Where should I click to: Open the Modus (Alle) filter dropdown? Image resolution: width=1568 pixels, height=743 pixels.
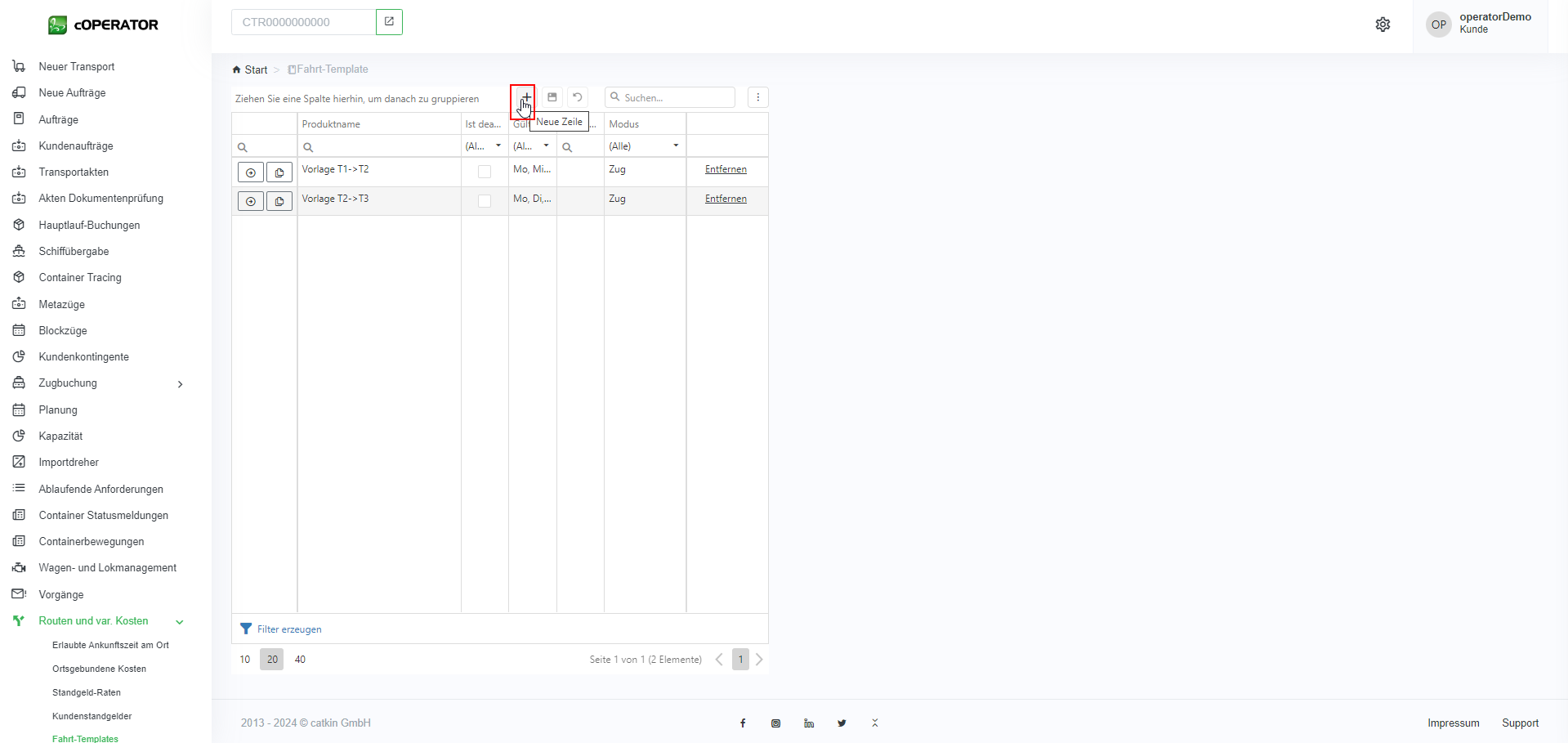point(676,146)
